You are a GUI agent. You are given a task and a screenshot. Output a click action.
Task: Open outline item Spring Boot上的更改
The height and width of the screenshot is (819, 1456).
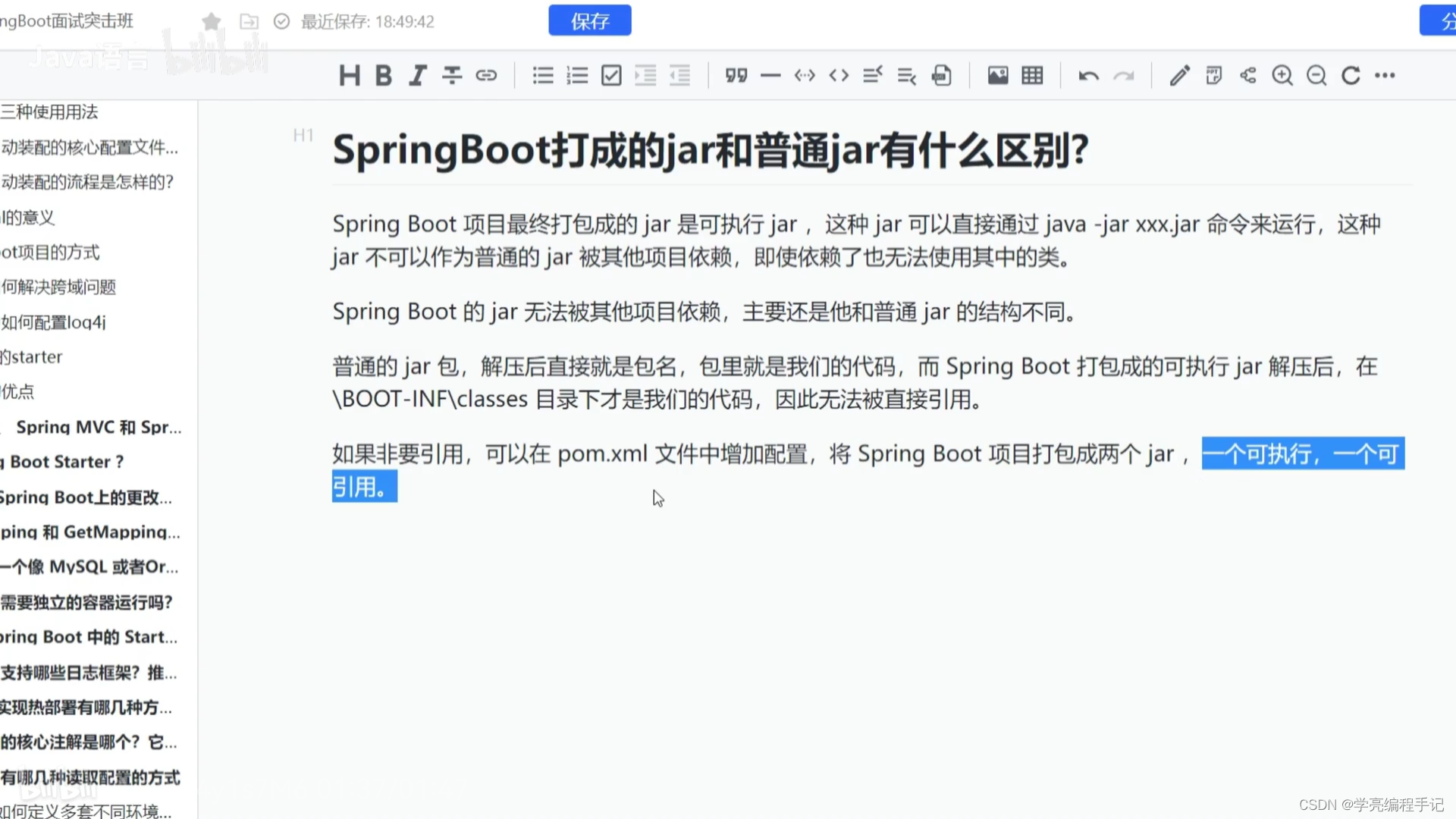86,497
